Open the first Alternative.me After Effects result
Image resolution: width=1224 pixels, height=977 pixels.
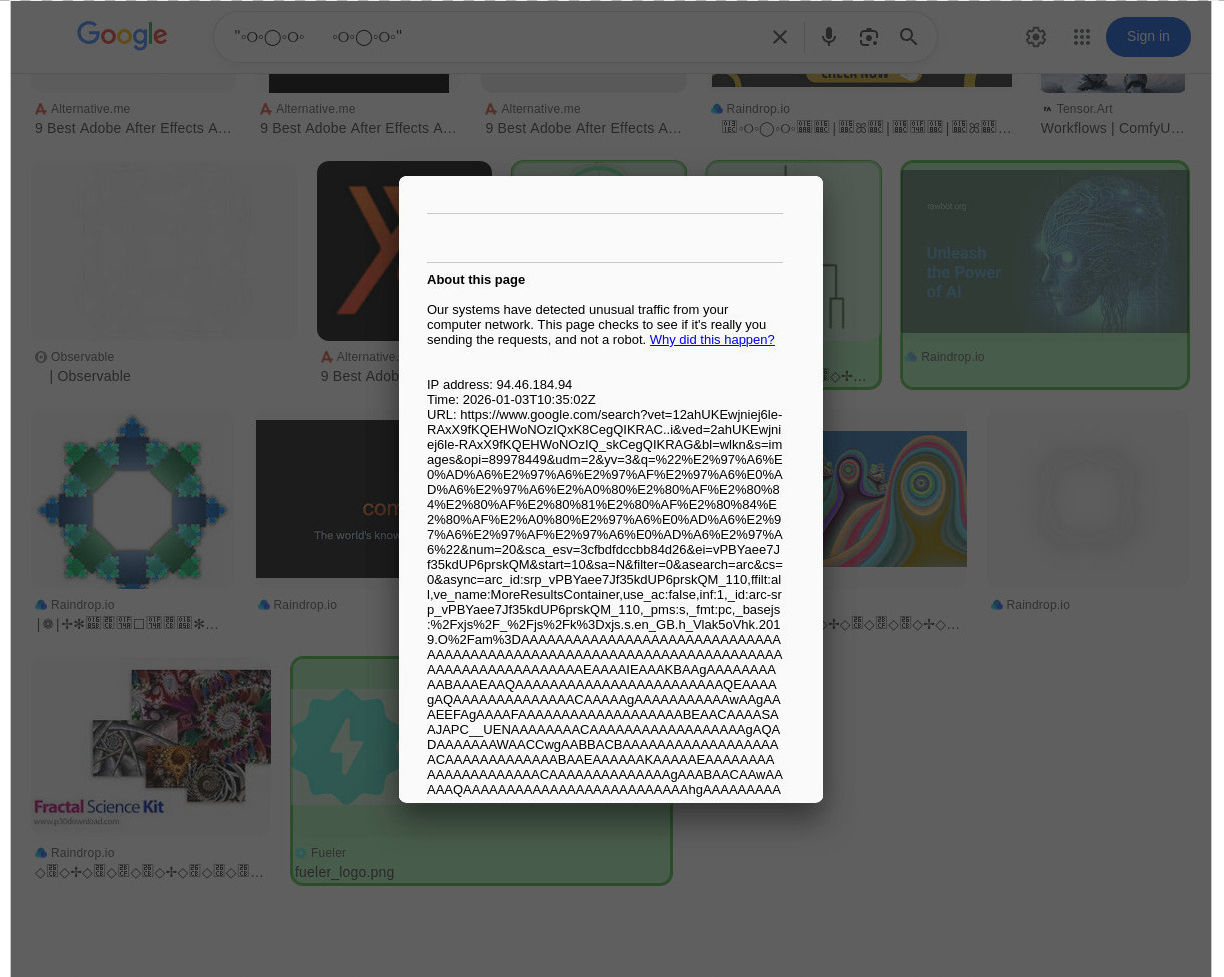point(133,128)
